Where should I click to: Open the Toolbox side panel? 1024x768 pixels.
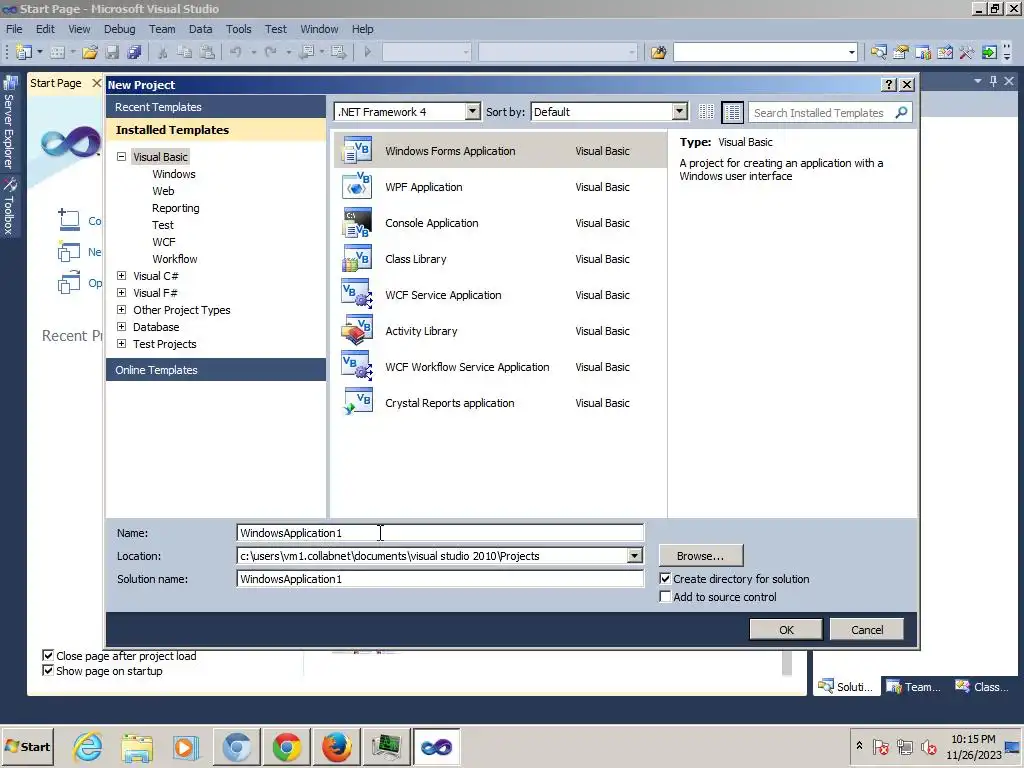click(9, 206)
